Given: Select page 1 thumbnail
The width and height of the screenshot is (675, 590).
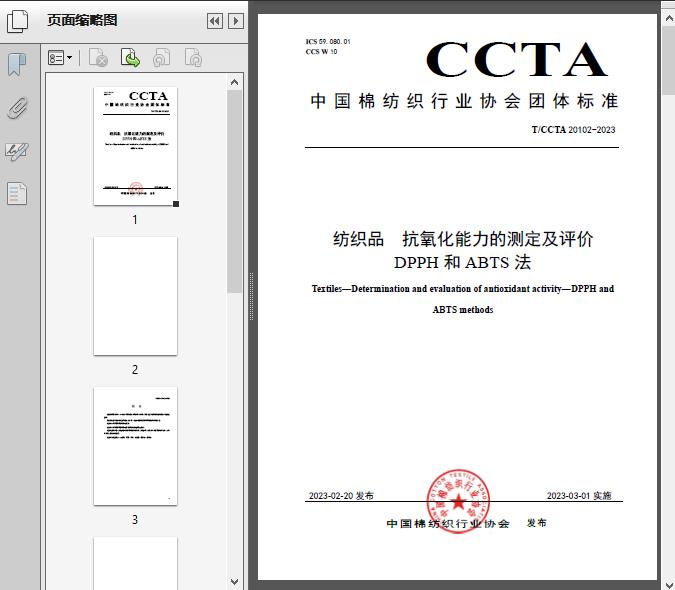Looking at the screenshot, I should [x=136, y=146].
